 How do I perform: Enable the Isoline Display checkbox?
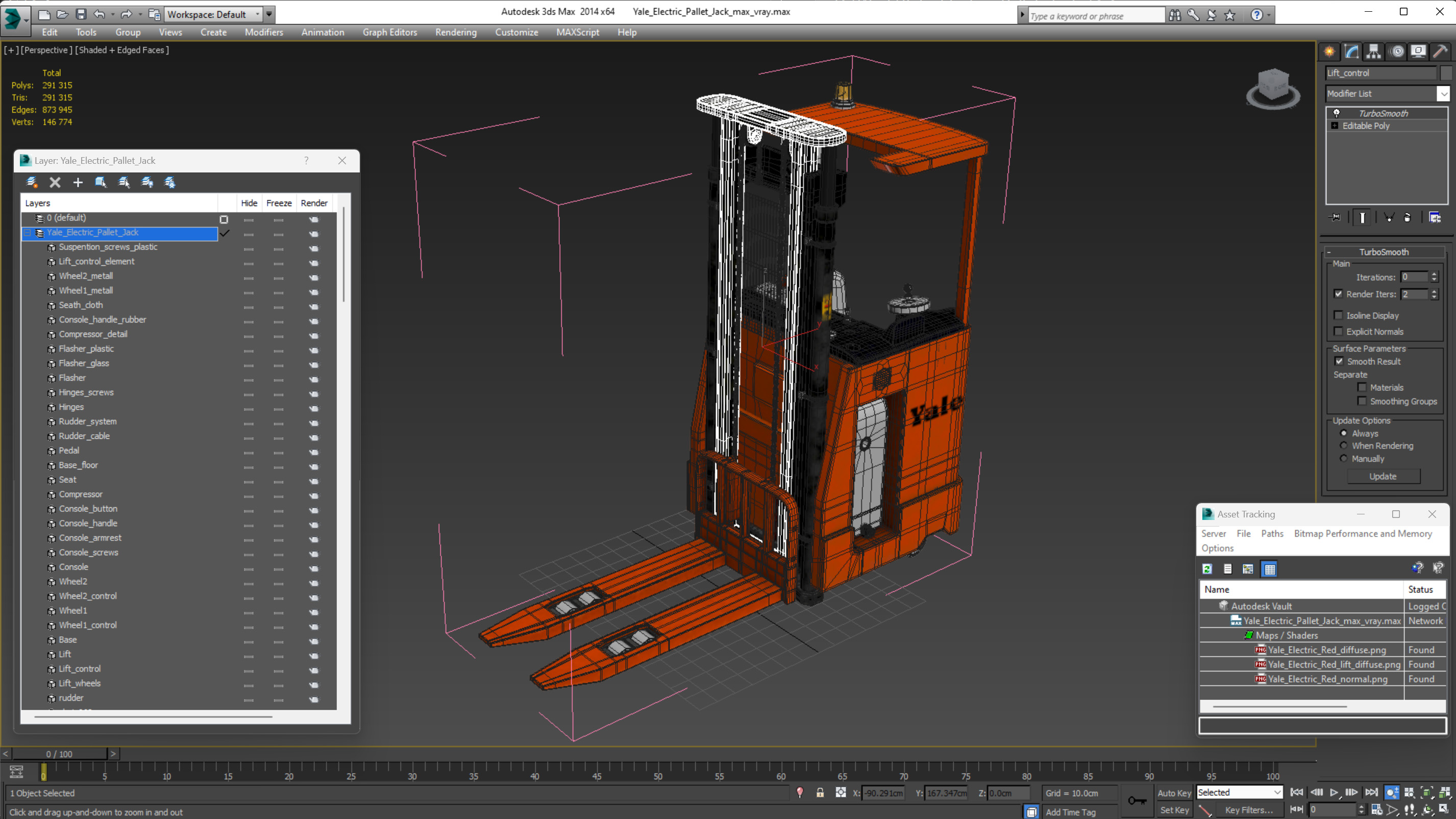1339,315
